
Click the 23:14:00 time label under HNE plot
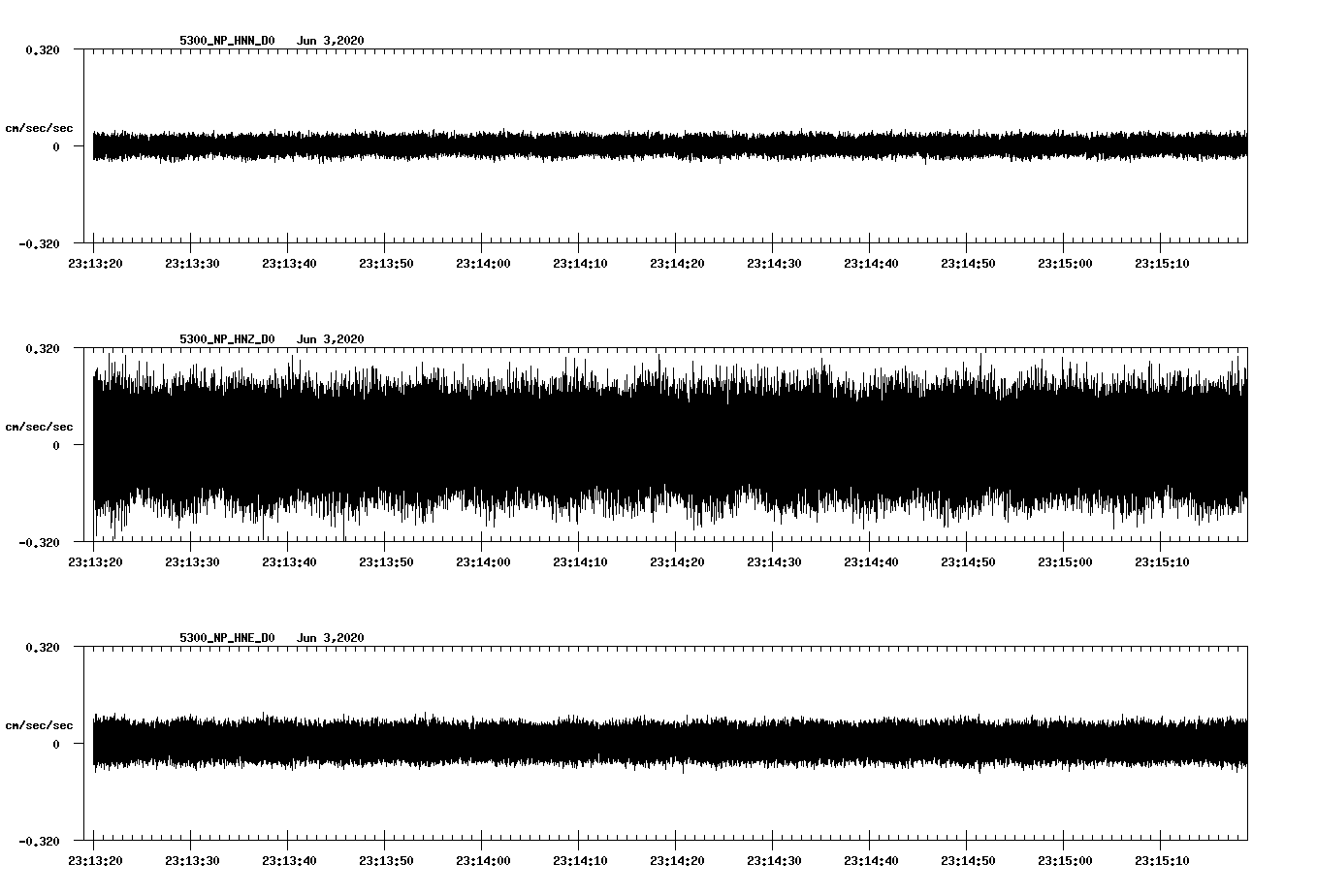coord(483,860)
